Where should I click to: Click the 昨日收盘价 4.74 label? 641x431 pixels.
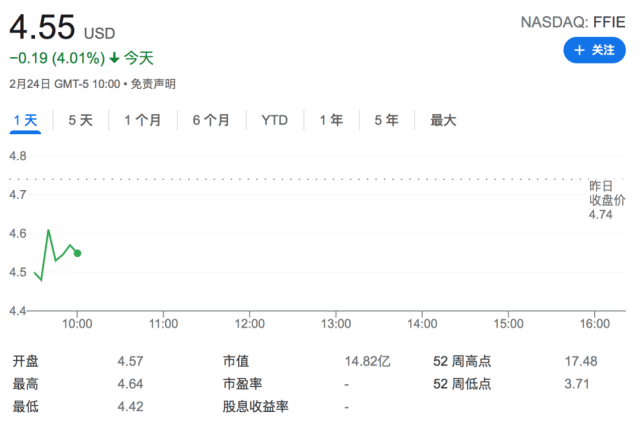607,200
